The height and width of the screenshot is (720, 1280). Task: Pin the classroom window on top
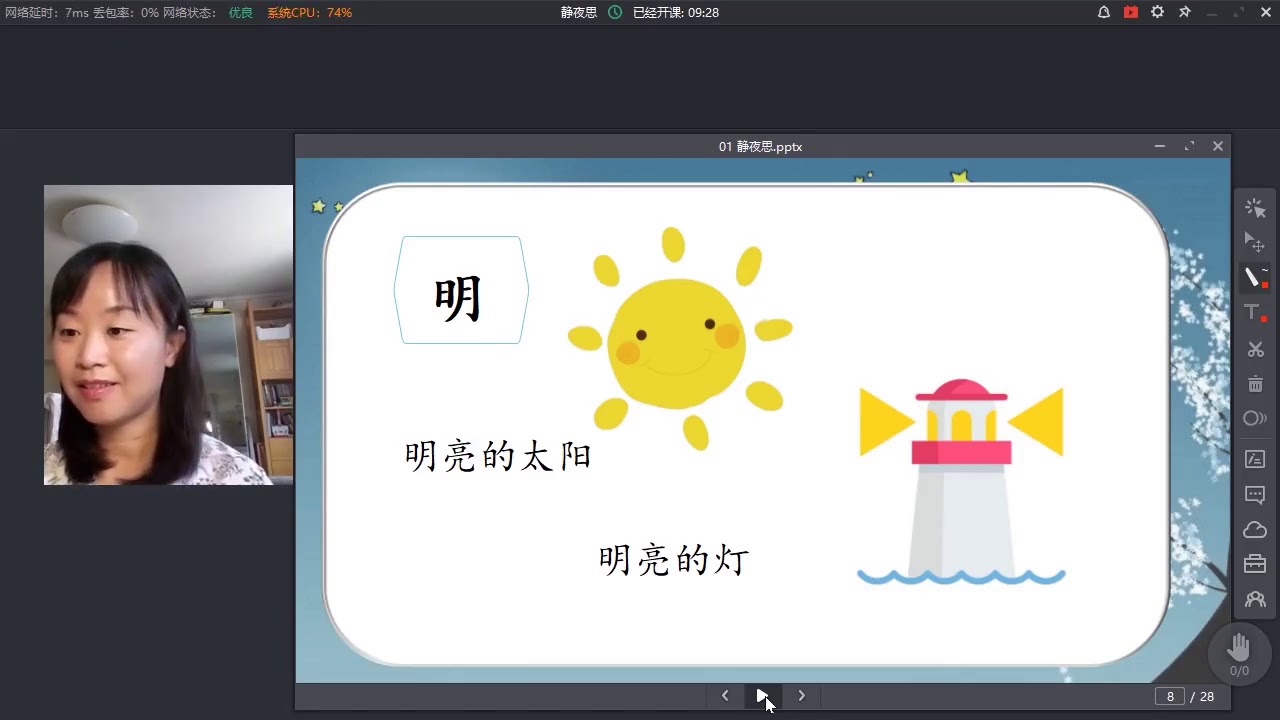click(x=1185, y=13)
